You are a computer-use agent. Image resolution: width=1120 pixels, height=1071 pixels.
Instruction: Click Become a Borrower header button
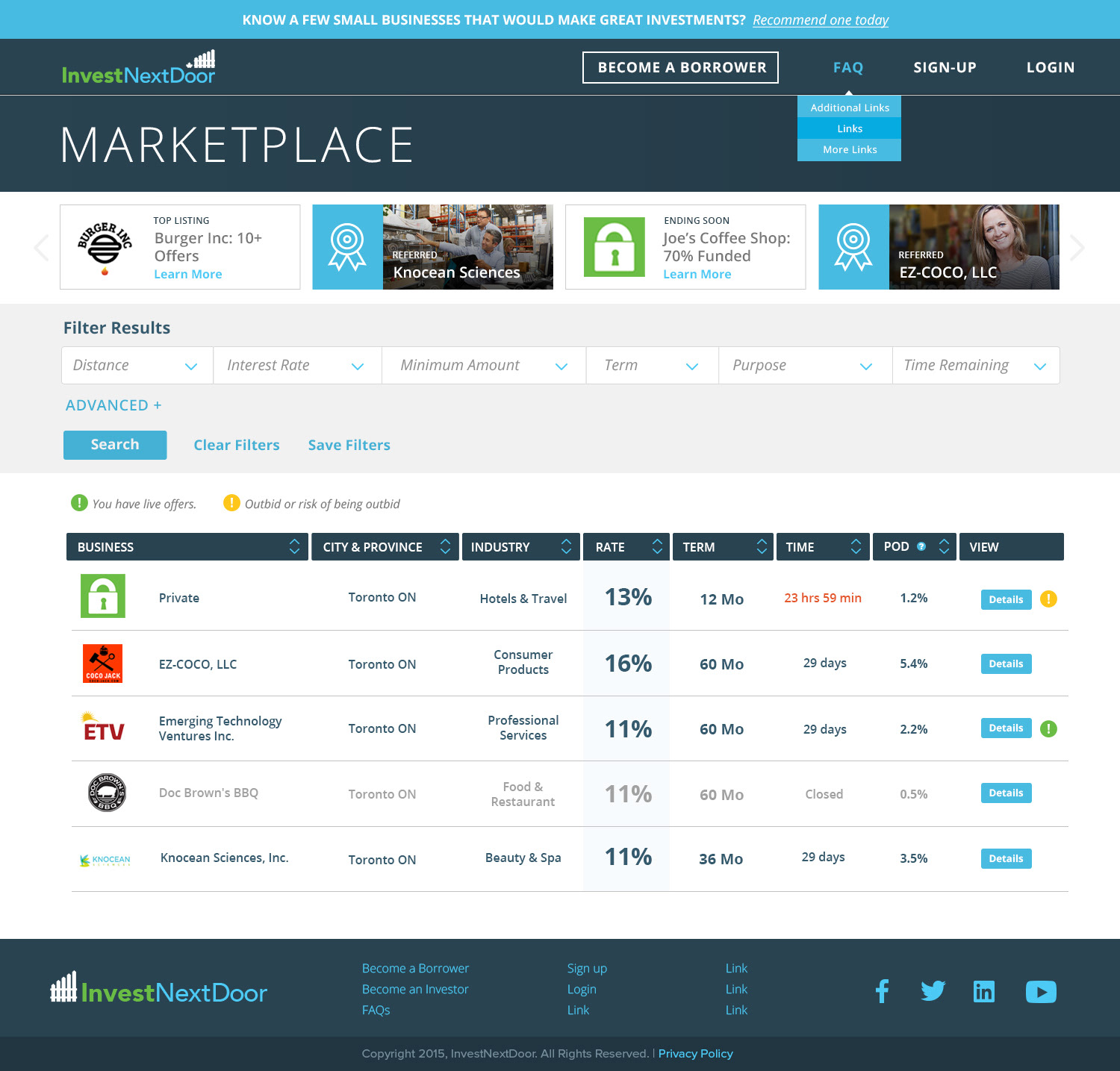(680, 67)
